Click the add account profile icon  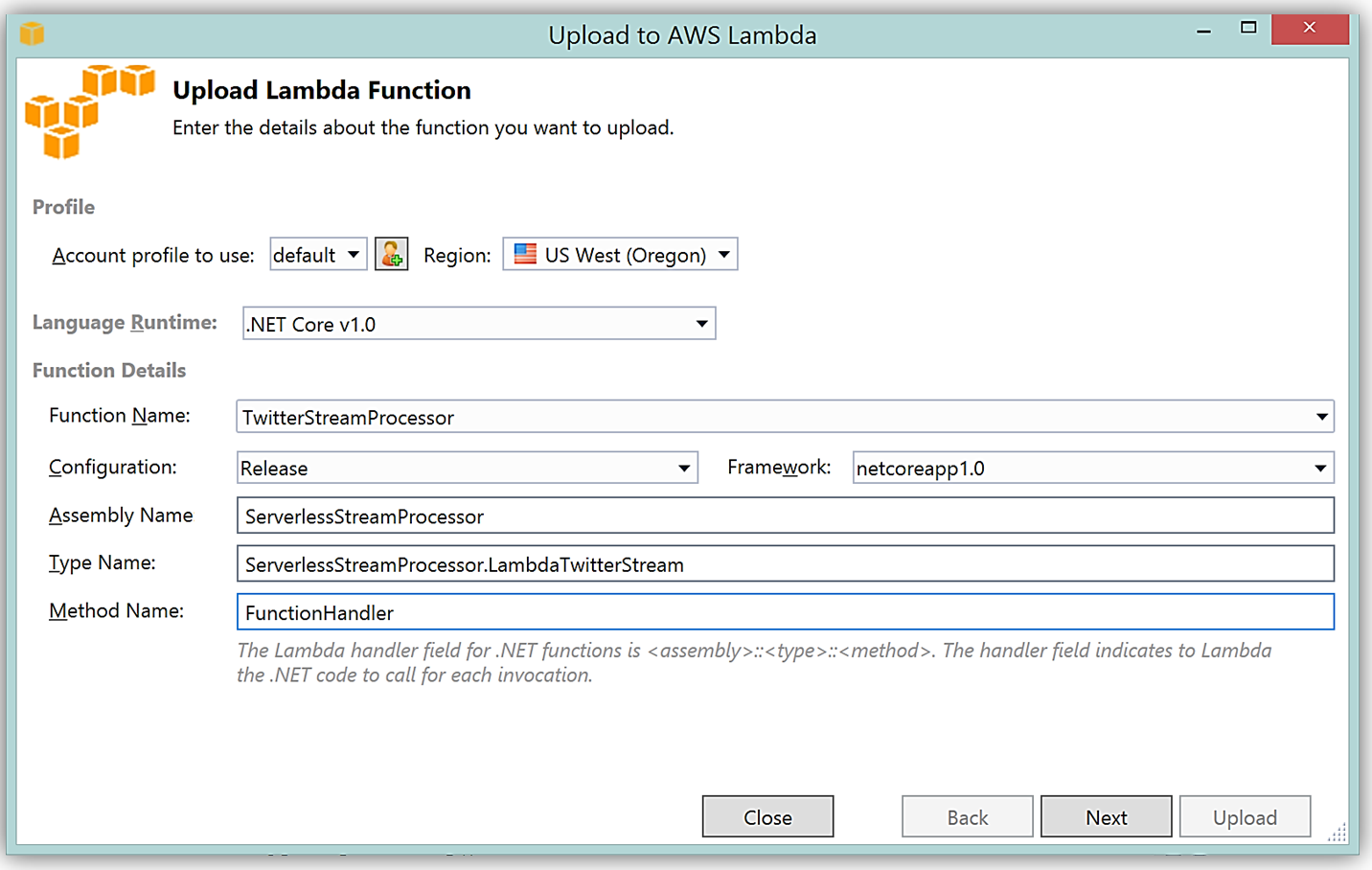391,255
